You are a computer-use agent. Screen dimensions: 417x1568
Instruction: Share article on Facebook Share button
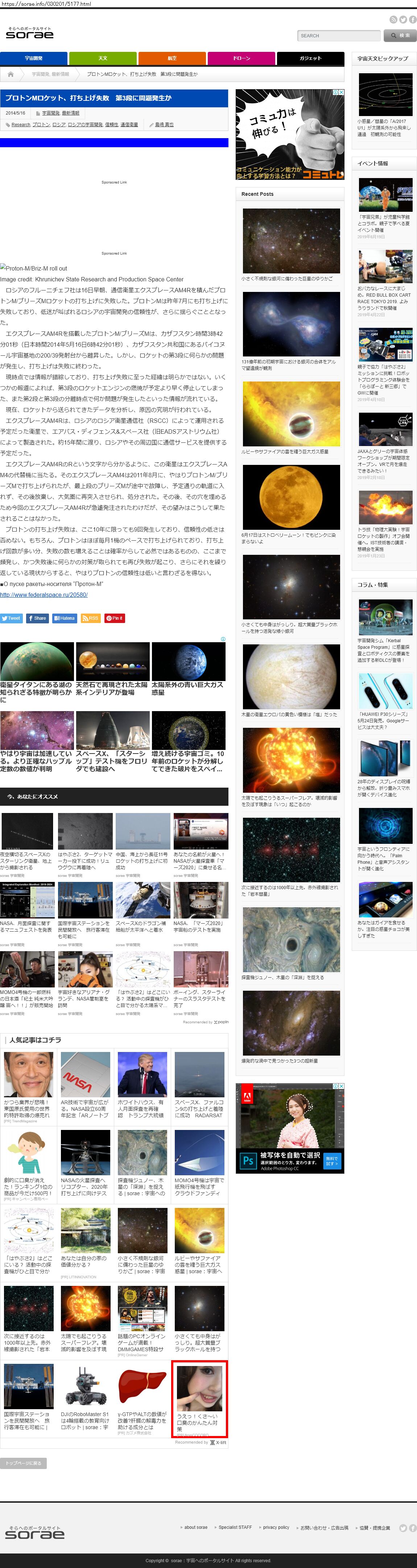(37, 618)
